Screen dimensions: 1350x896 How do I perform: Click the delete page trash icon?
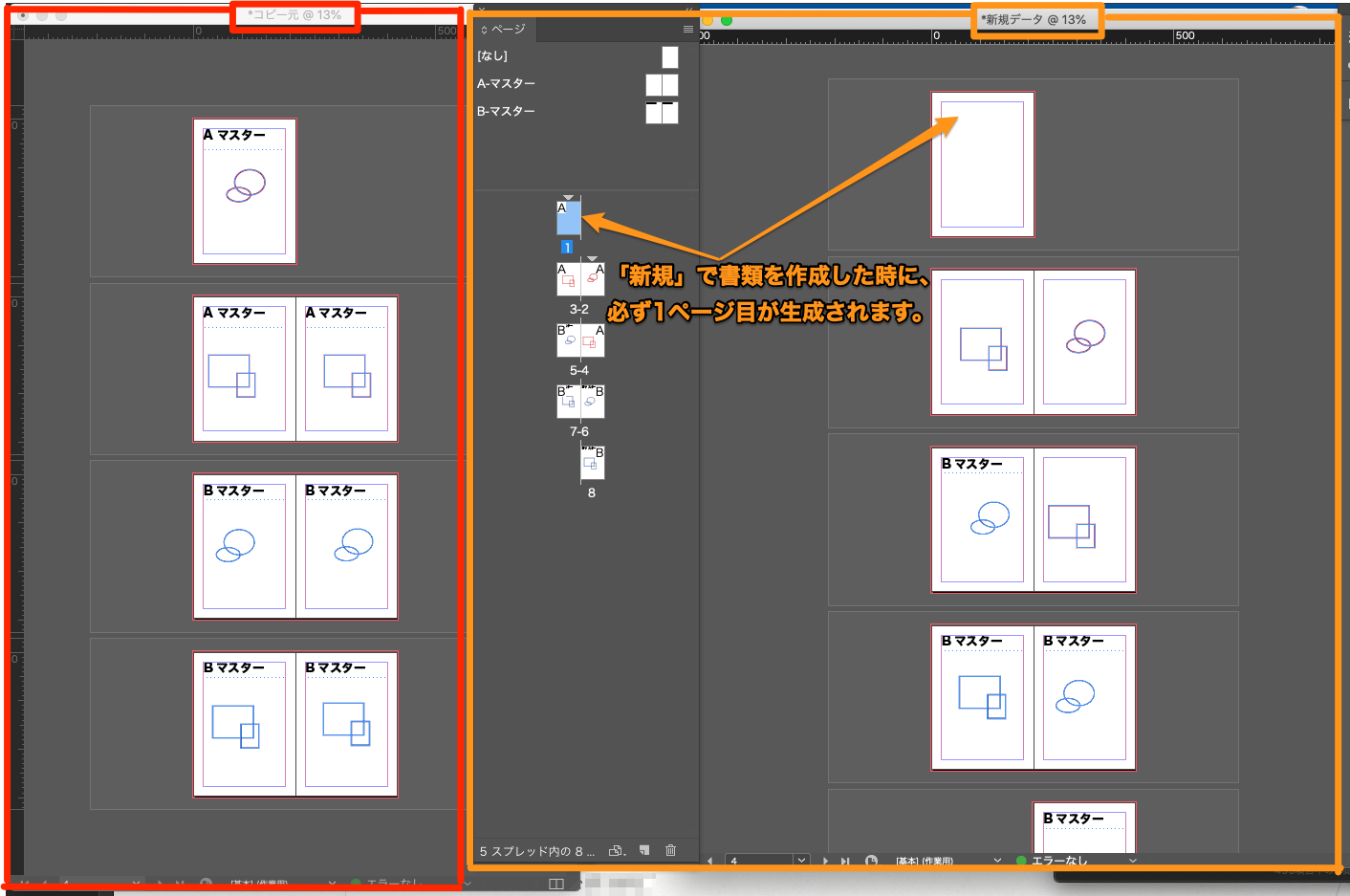[x=671, y=850]
